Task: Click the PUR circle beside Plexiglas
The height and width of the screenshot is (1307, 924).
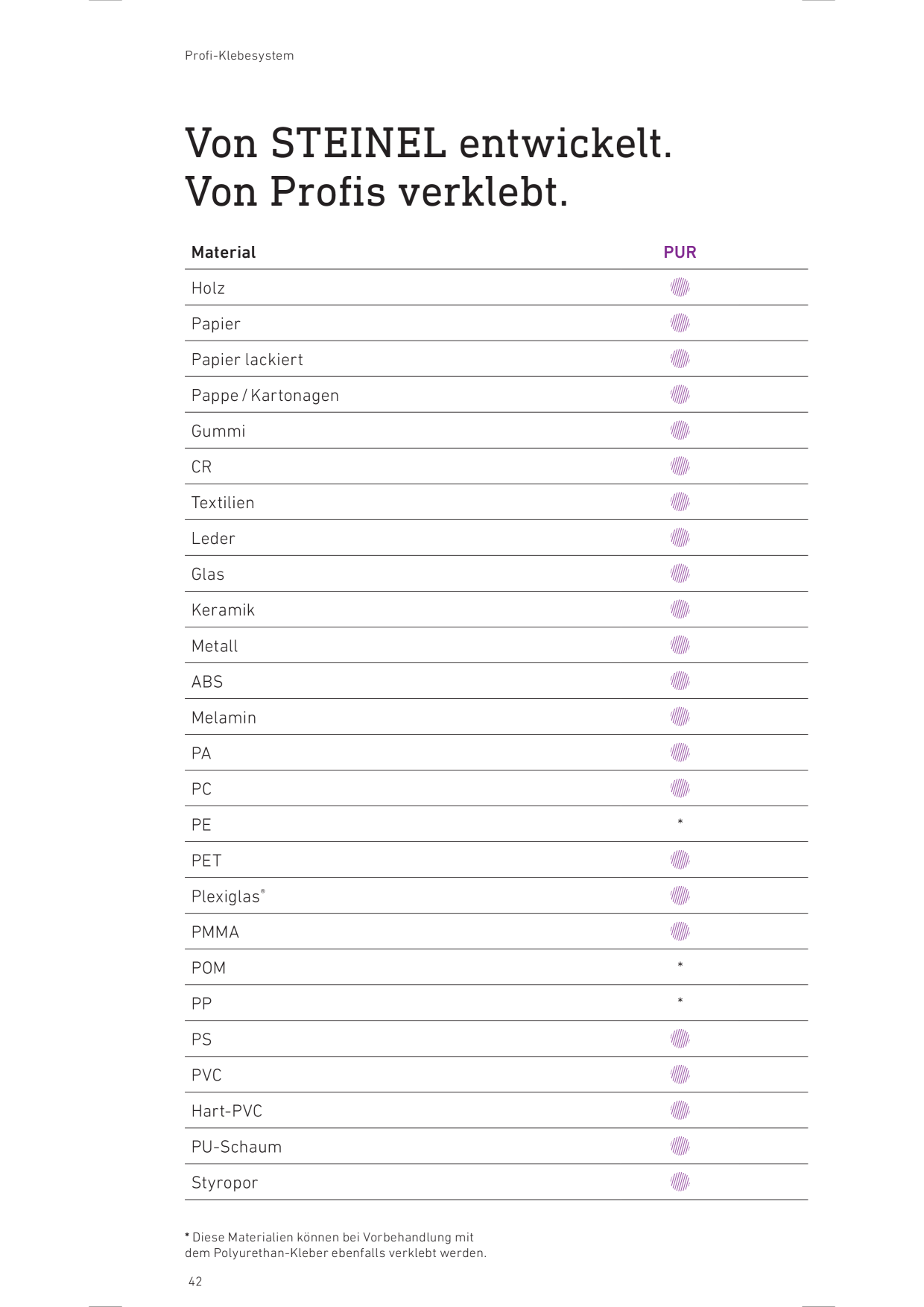Action: point(680,896)
